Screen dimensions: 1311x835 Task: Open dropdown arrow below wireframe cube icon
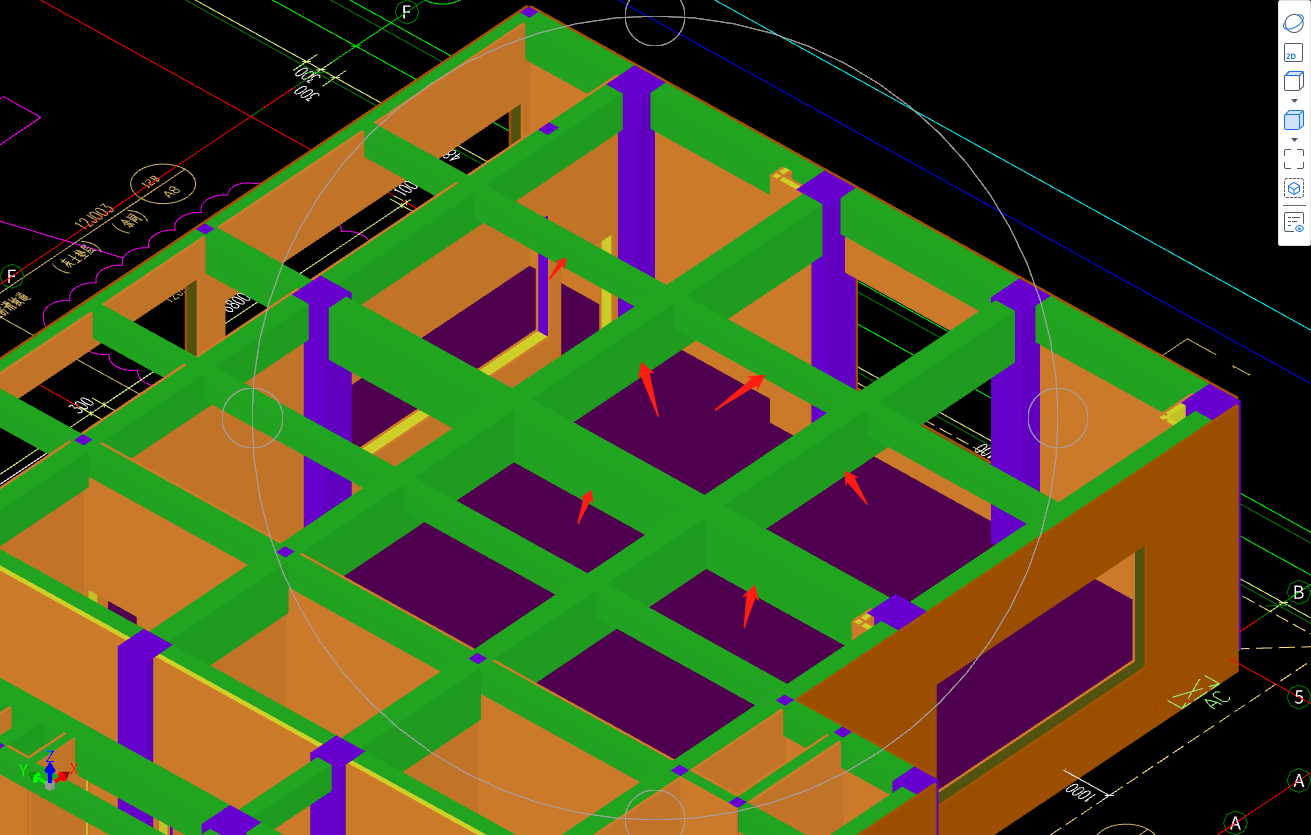[1294, 101]
